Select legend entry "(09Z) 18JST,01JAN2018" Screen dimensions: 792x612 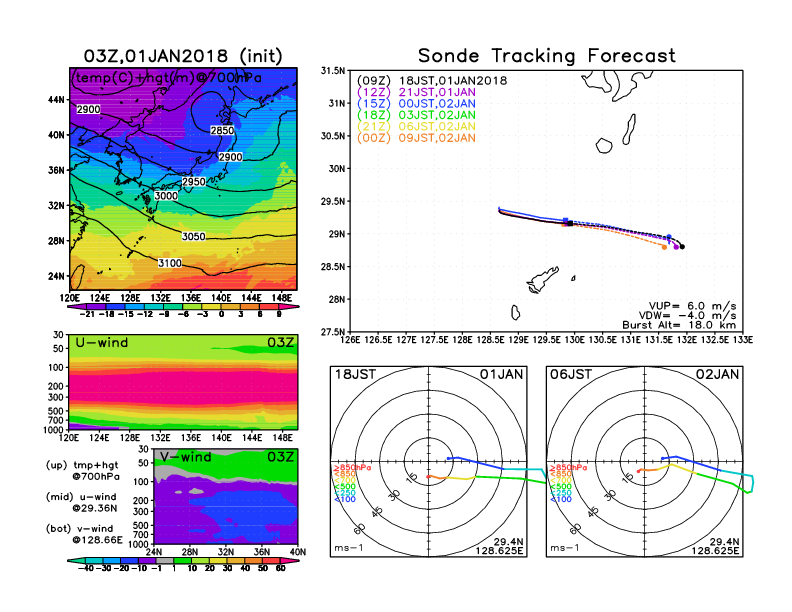pyautogui.click(x=431, y=81)
